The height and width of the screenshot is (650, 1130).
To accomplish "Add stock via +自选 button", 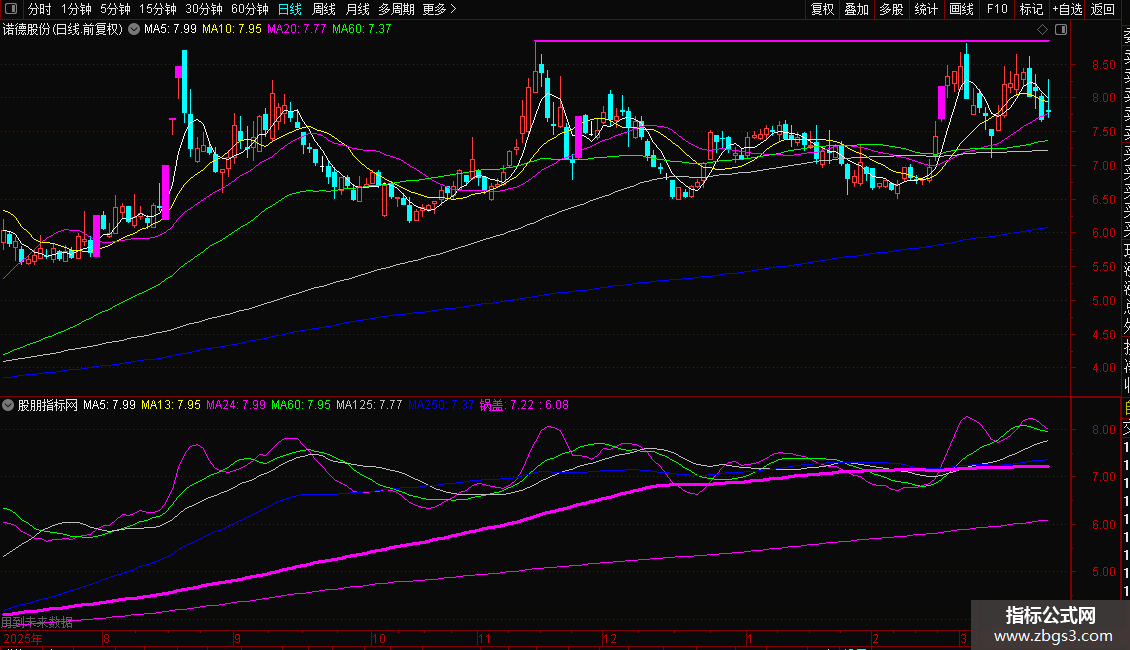I will 1067,9.
